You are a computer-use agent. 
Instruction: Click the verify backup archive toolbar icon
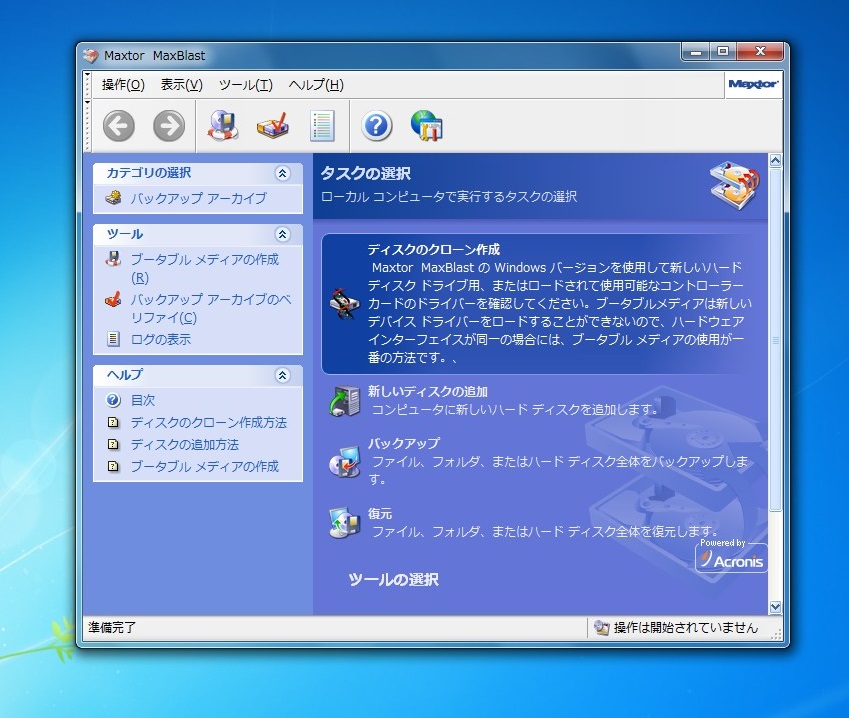(272, 126)
